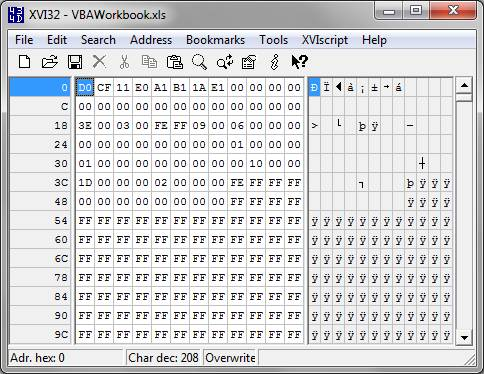Toggle the Overwrite mode status panel

(x=230, y=358)
